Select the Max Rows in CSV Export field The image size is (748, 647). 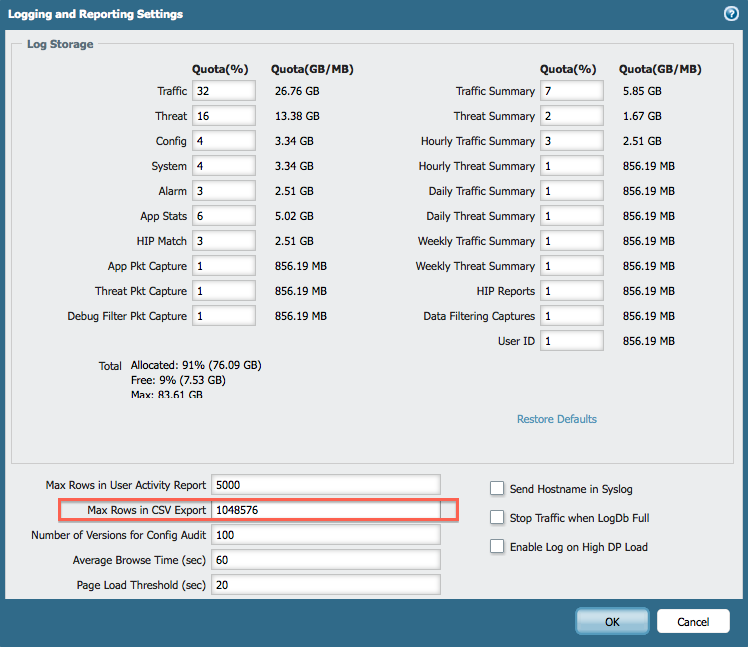click(325, 510)
